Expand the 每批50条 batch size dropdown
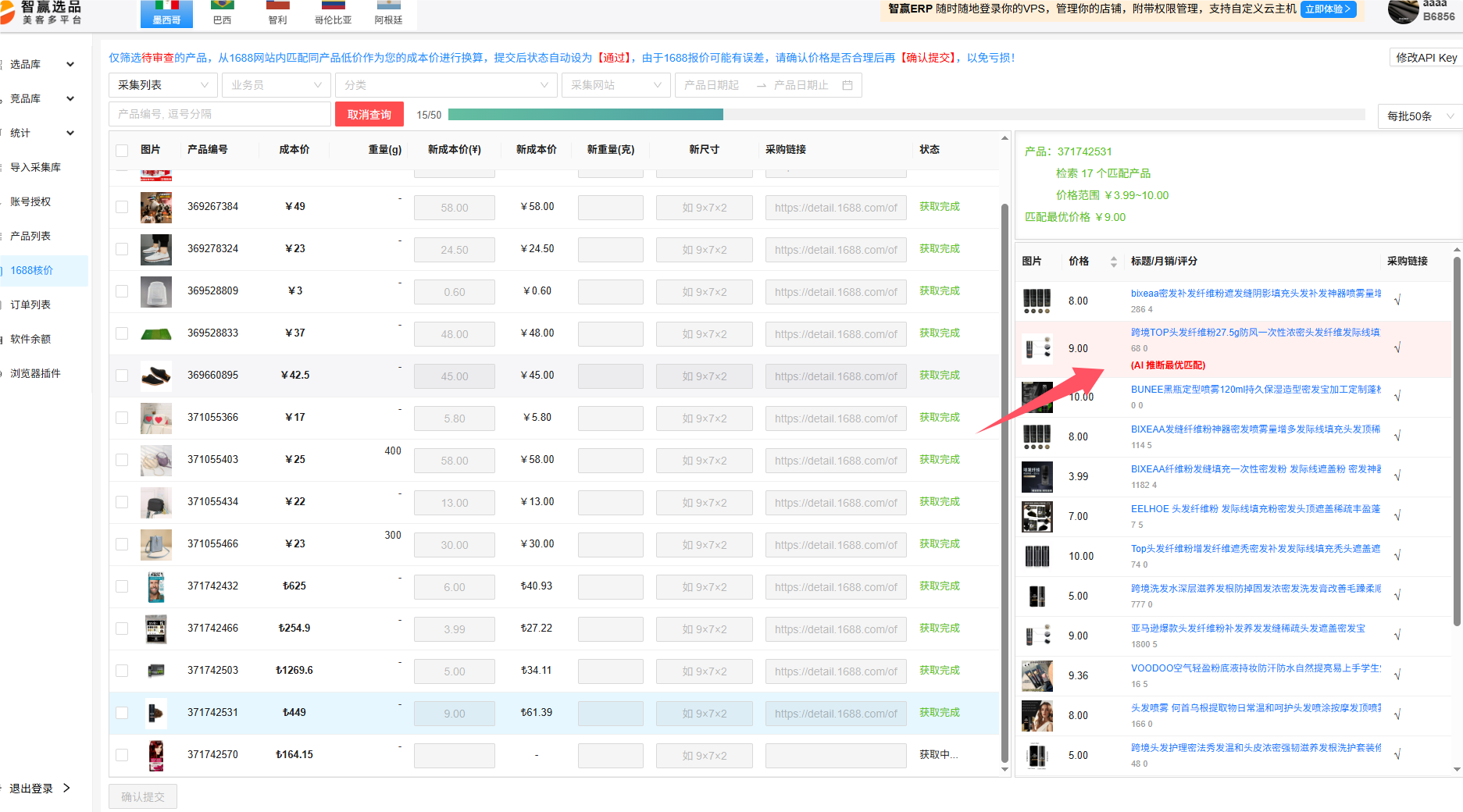Viewport: 1463px width, 812px height. [1420, 116]
